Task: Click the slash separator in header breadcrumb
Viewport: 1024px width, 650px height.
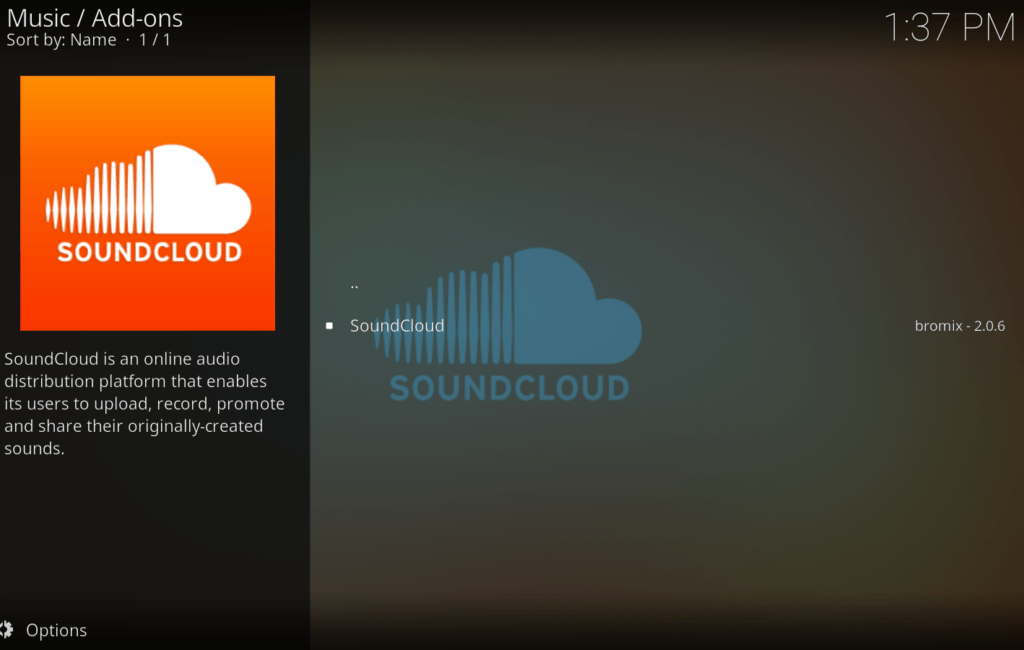Action: pyautogui.click(x=81, y=17)
